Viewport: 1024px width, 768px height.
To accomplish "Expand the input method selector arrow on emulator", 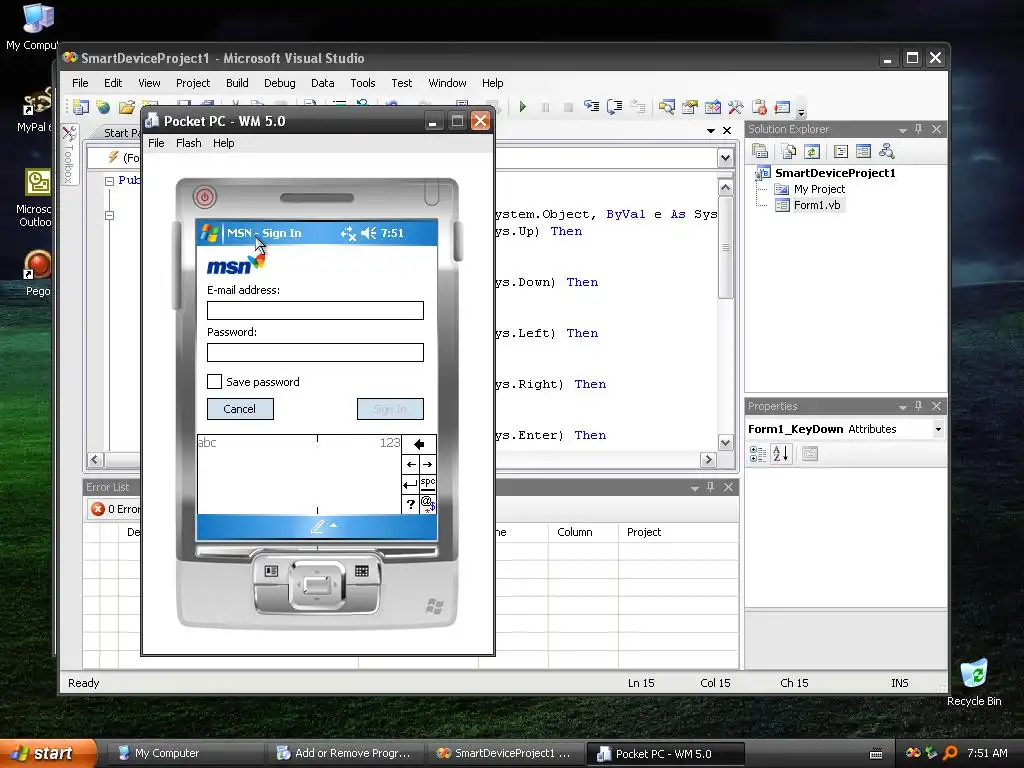I will pyautogui.click(x=334, y=525).
